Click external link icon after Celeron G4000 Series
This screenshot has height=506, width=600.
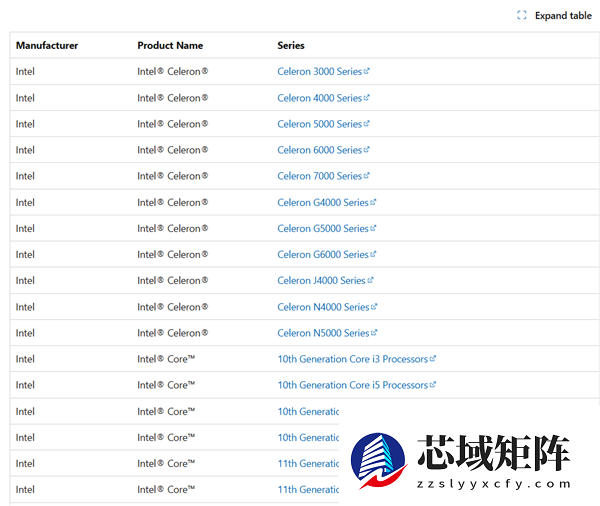click(x=373, y=202)
